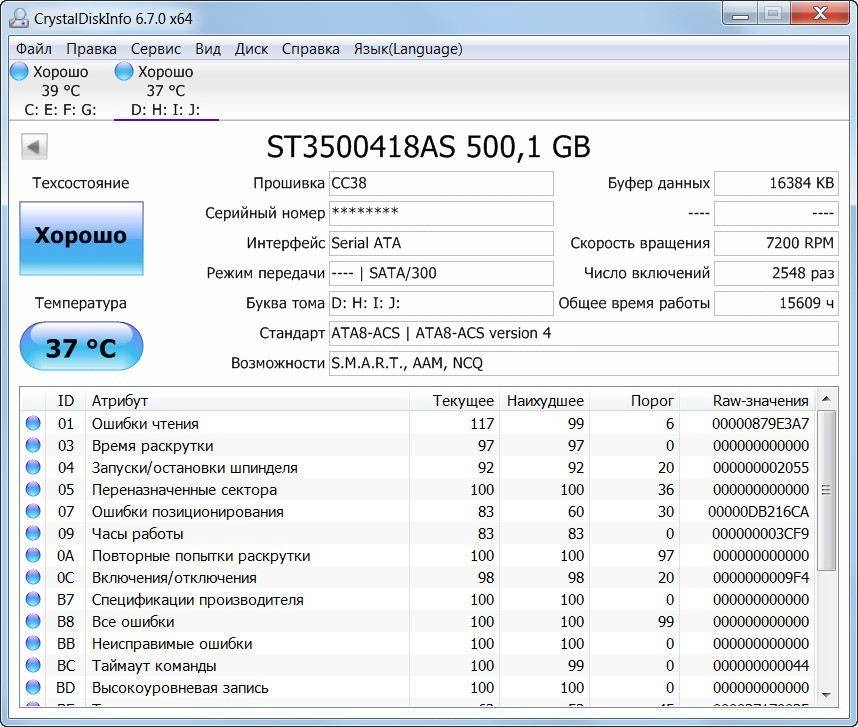This screenshot has height=727, width=858.
Task: Click the Режим передачи field SATA/300
Action: (x=441, y=274)
